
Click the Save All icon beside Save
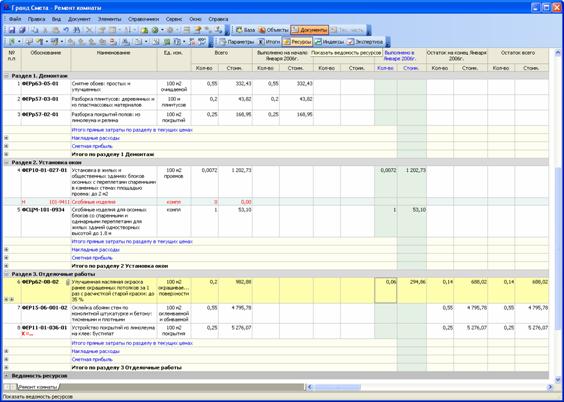(x=22, y=30)
